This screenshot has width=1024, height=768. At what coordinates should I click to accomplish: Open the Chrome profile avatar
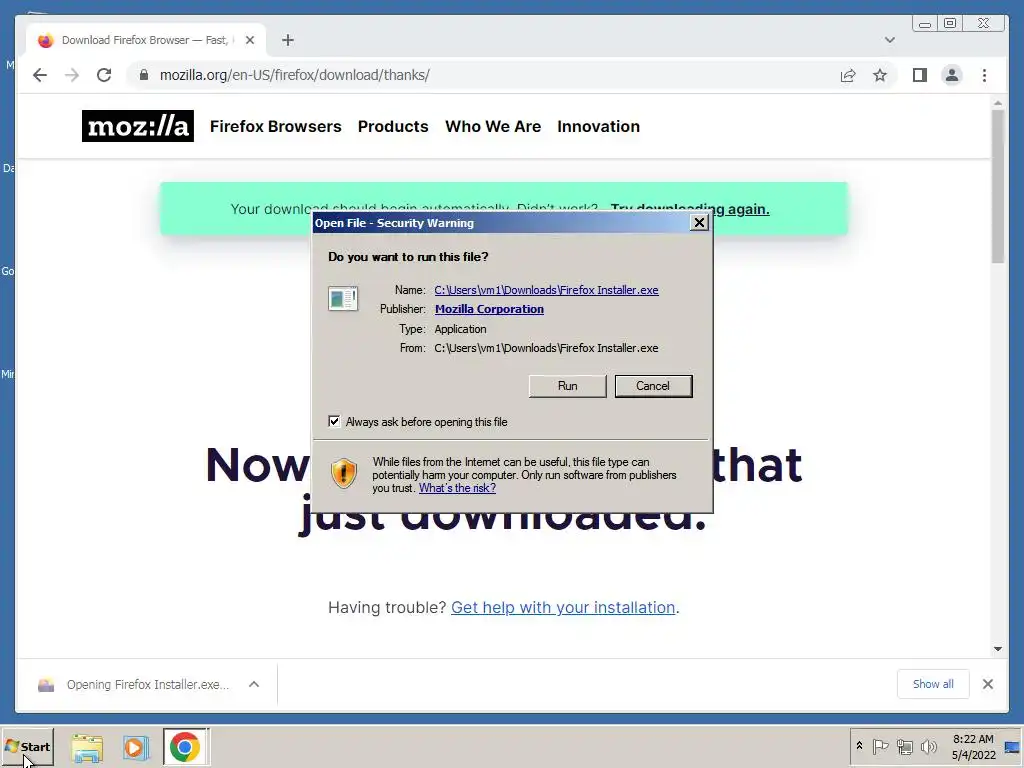[x=952, y=75]
